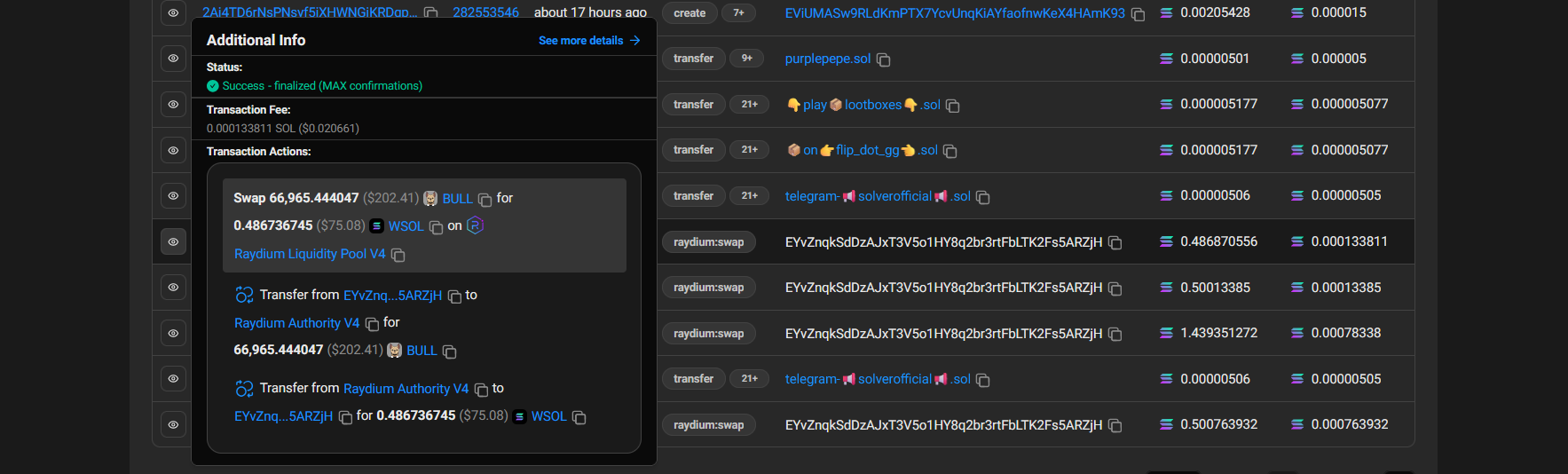Copy Raydium Authority V4 recipient address
Viewport: 1568px width, 474px height.
click(x=373, y=324)
